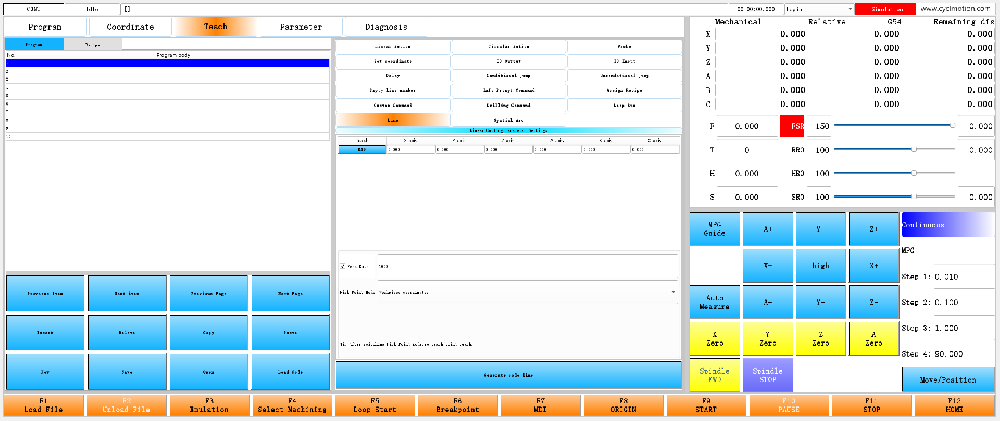This screenshot has width=1000, height=421.
Task: Select the Teach tab
Action: 216,27
